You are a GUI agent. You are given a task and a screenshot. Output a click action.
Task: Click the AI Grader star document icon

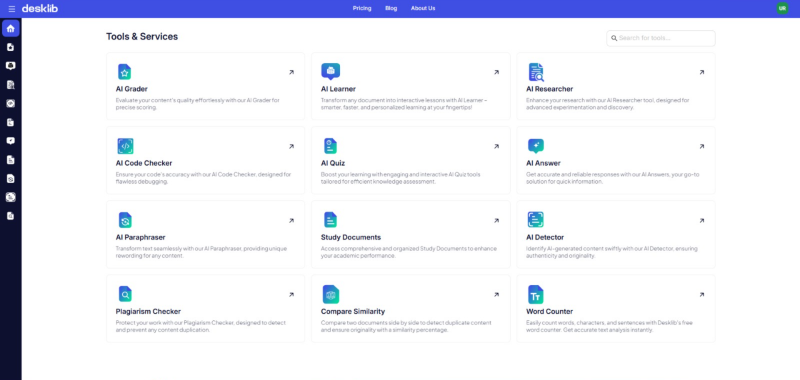tap(124, 72)
